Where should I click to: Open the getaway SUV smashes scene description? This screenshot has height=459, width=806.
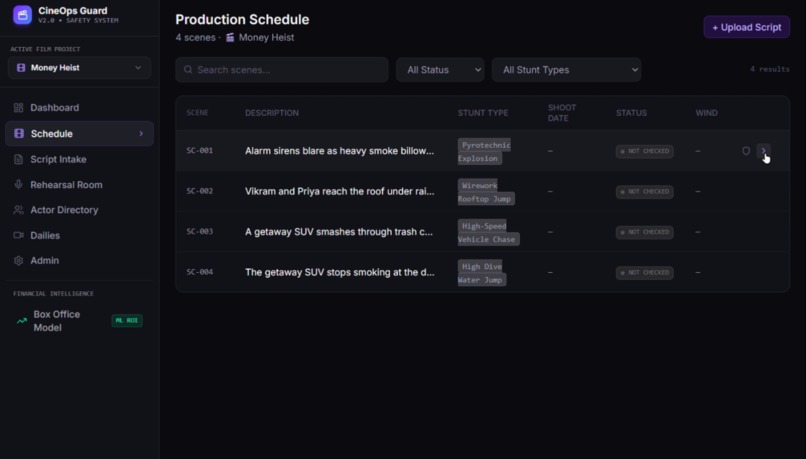click(x=339, y=232)
